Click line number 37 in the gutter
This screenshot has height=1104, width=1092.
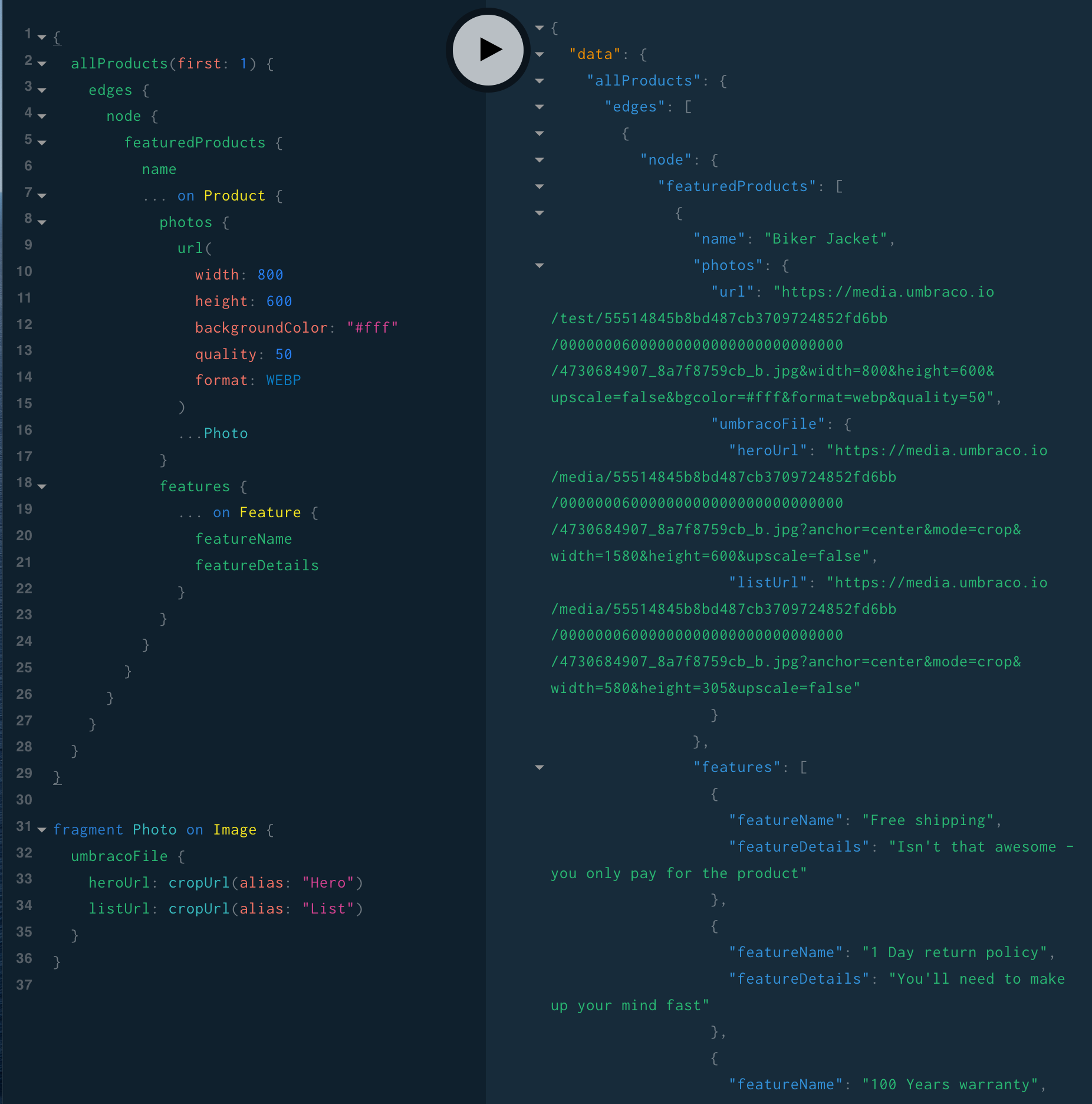click(x=24, y=985)
